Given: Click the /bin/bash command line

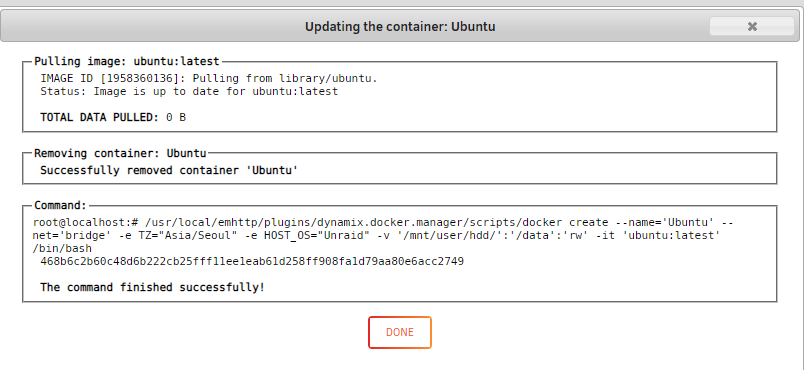Looking at the screenshot, I should [x=62, y=249].
